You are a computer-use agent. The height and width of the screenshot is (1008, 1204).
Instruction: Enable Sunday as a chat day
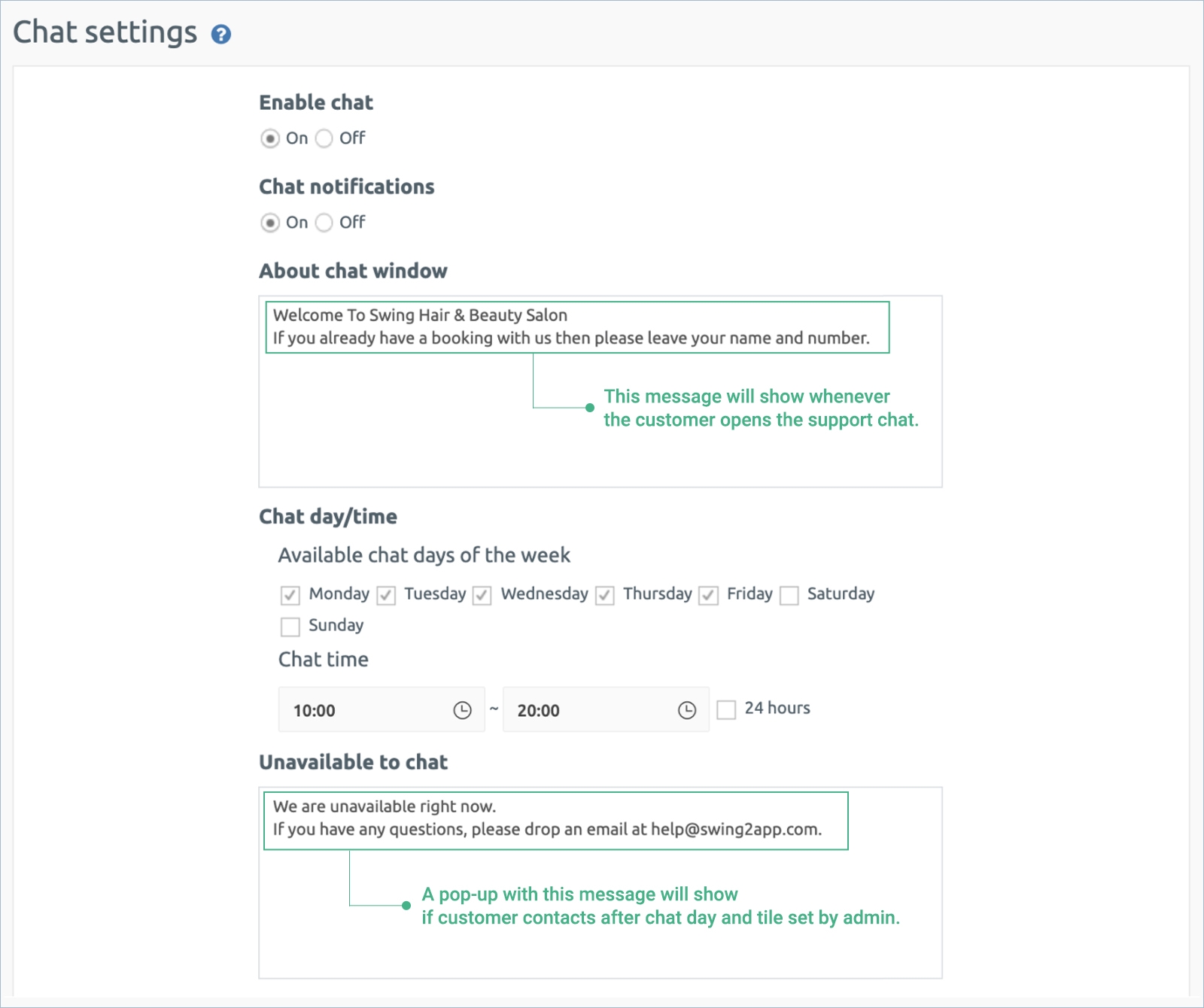pos(290,627)
